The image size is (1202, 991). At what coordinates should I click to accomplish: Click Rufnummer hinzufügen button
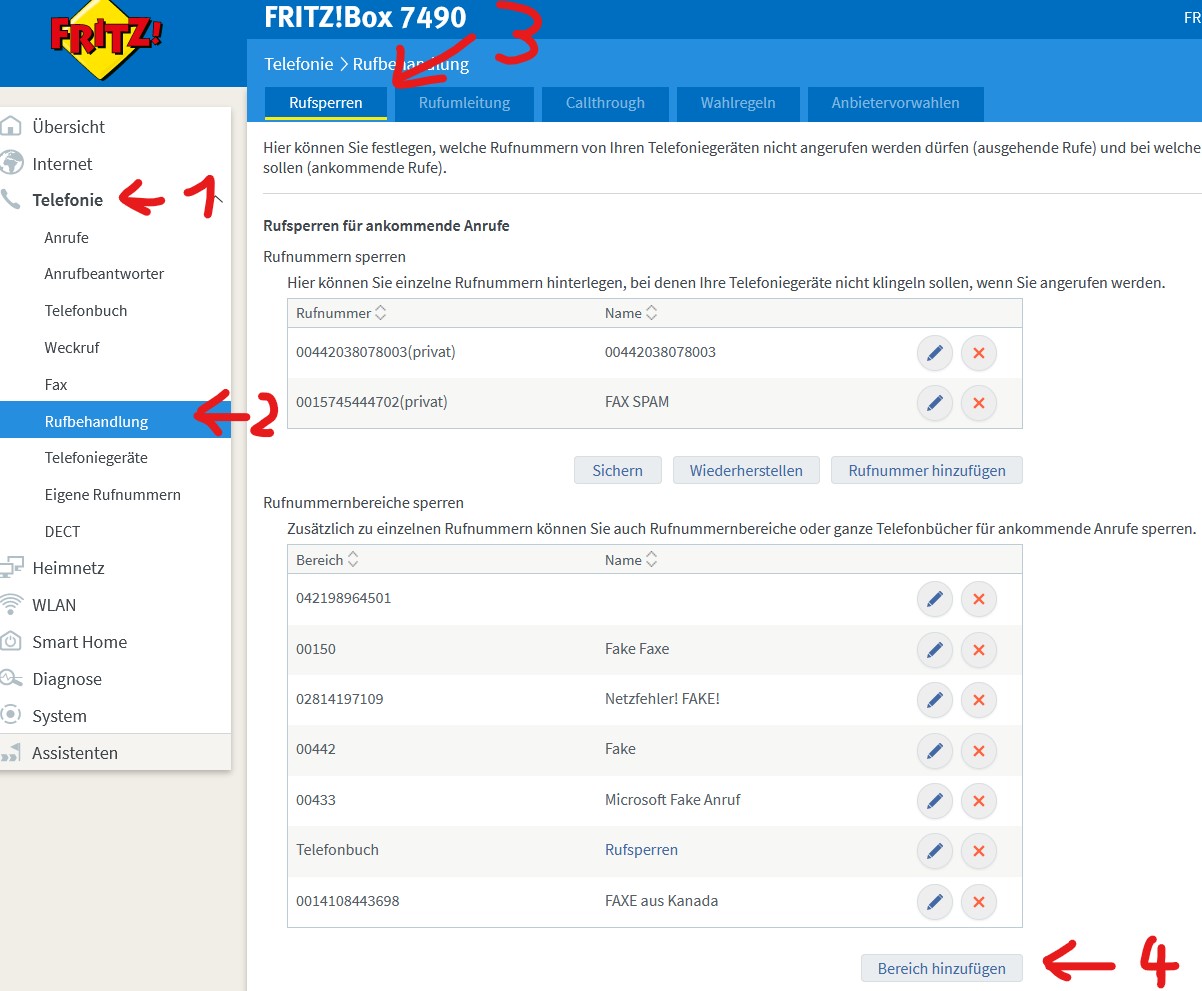[927, 470]
